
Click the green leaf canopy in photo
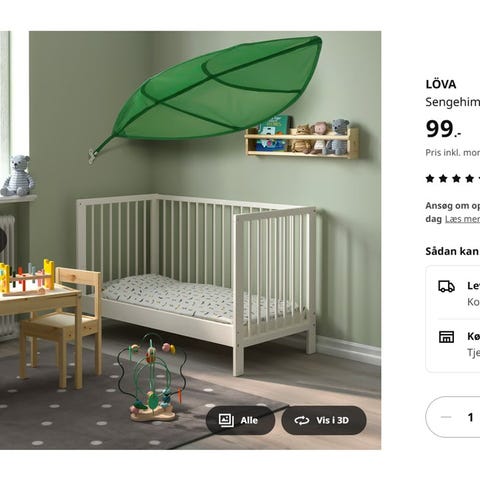(213, 93)
